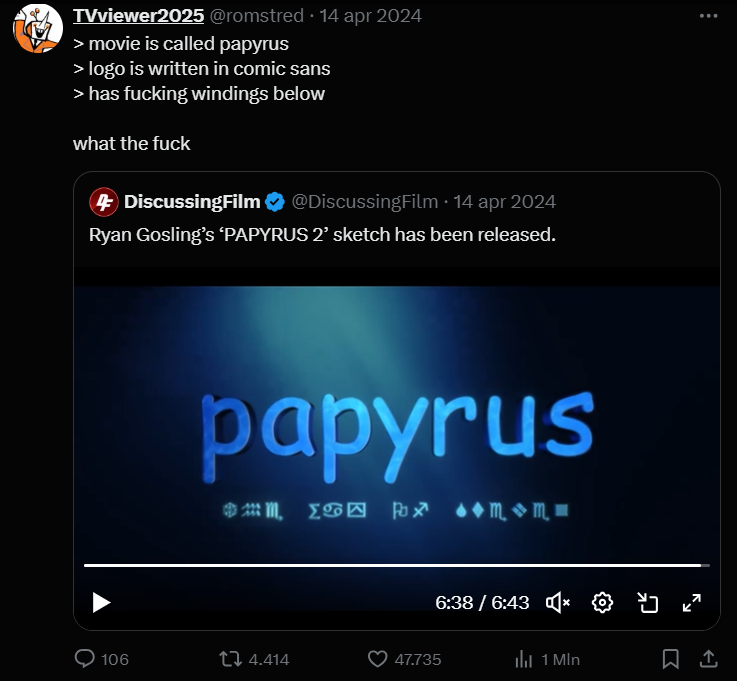Open video settings gear

(x=602, y=603)
